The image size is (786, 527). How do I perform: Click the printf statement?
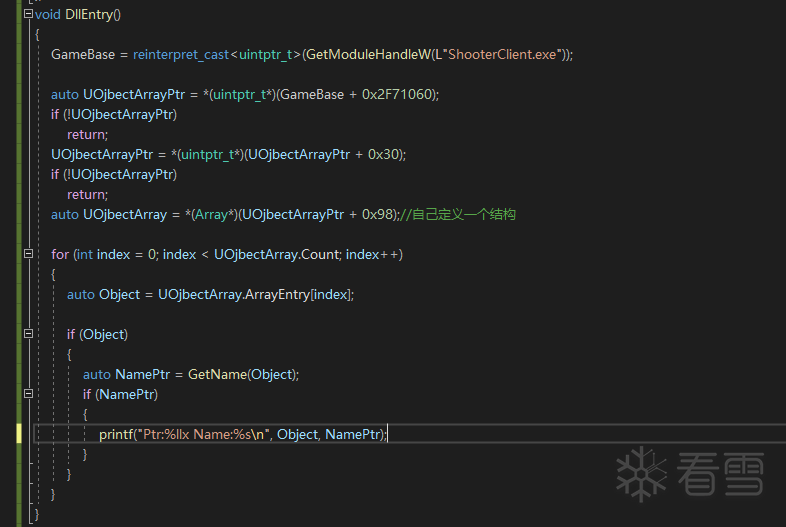tap(116, 434)
